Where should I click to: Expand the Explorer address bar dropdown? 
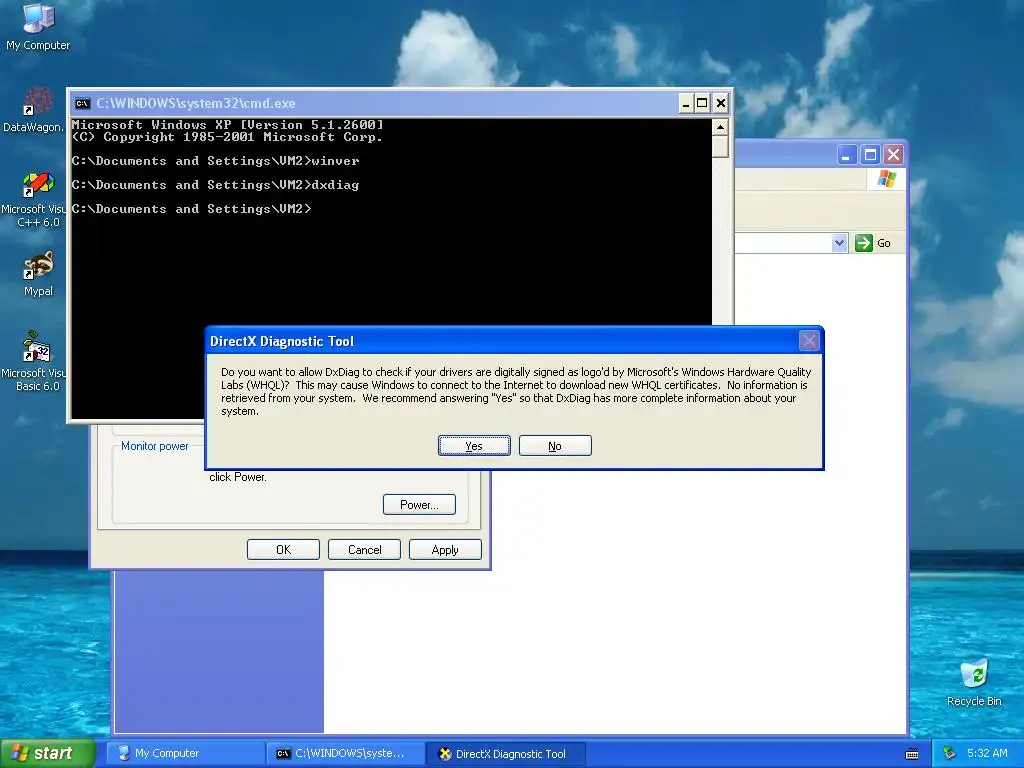839,243
